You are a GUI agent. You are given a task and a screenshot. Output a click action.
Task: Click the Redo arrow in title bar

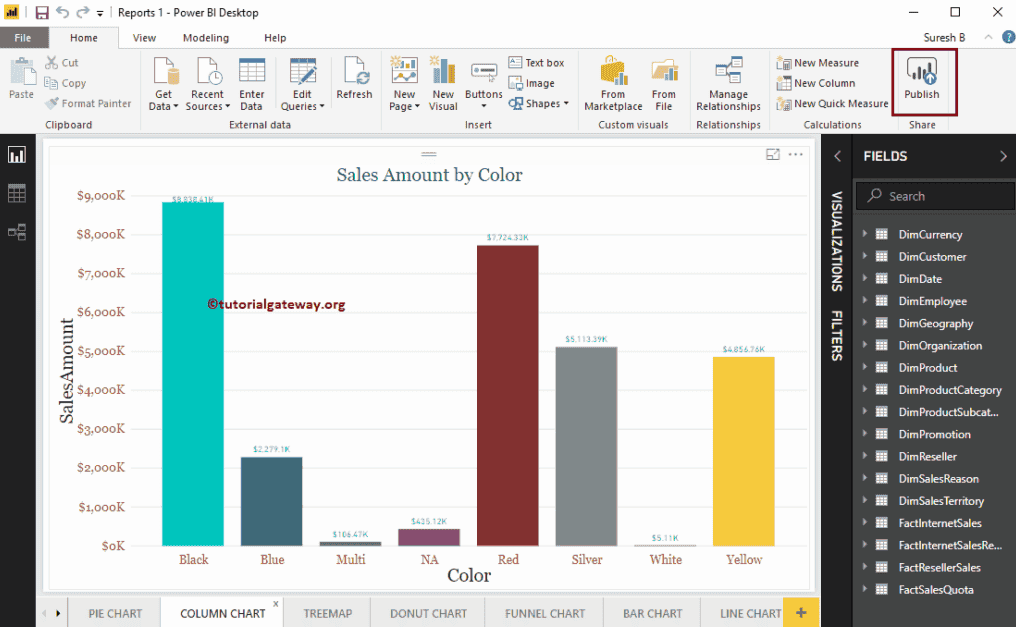(x=83, y=12)
